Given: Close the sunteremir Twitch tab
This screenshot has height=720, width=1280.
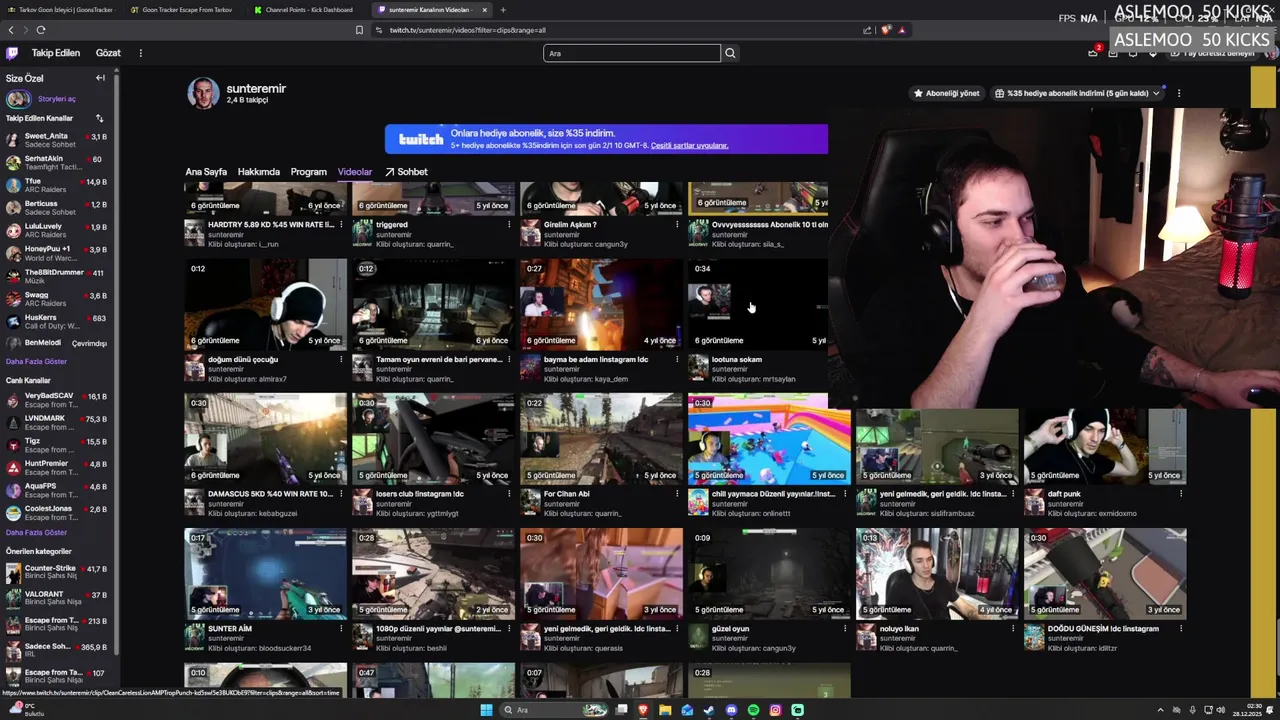Looking at the screenshot, I should [486, 10].
